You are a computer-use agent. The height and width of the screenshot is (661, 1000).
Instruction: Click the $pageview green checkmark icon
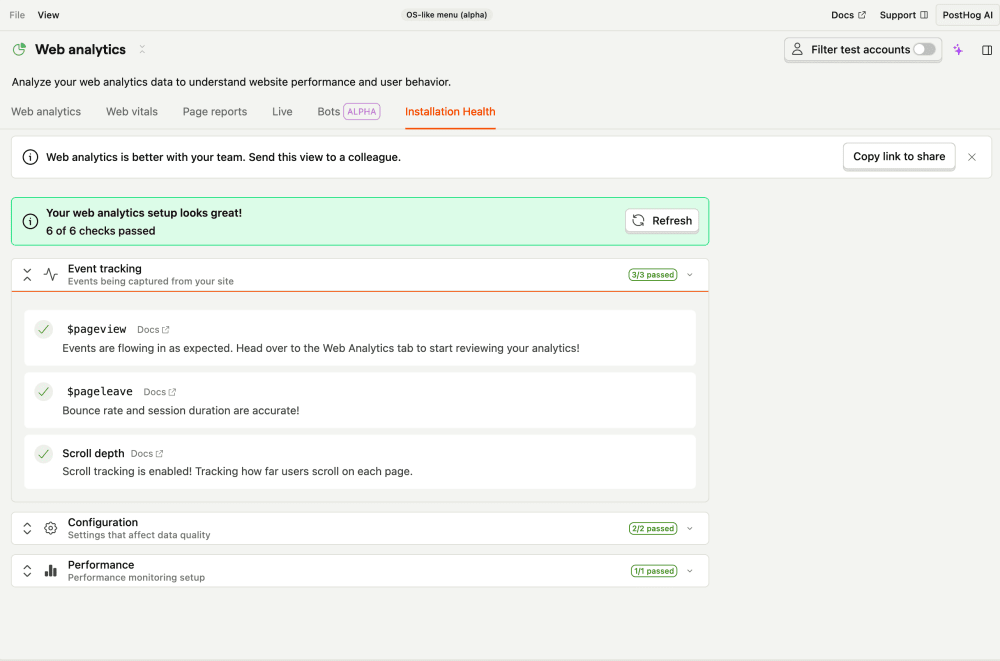(x=43, y=329)
